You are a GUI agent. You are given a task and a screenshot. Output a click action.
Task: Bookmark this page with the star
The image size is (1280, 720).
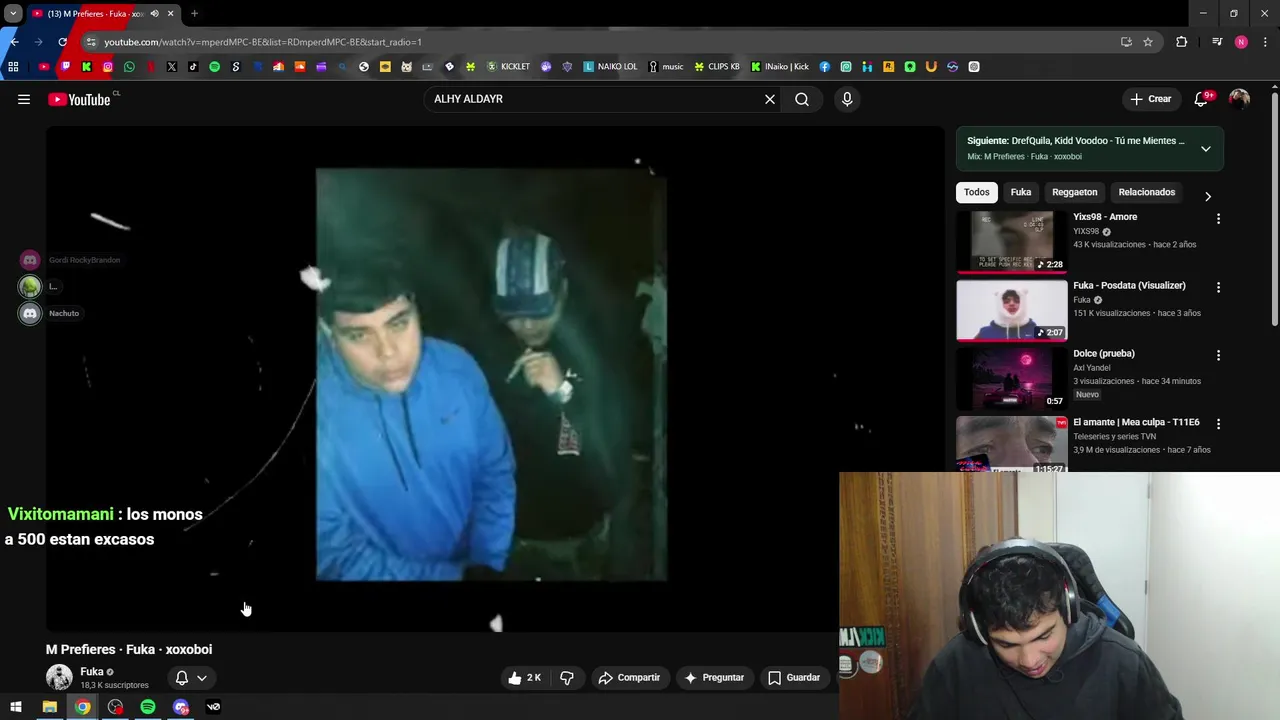click(x=1148, y=42)
